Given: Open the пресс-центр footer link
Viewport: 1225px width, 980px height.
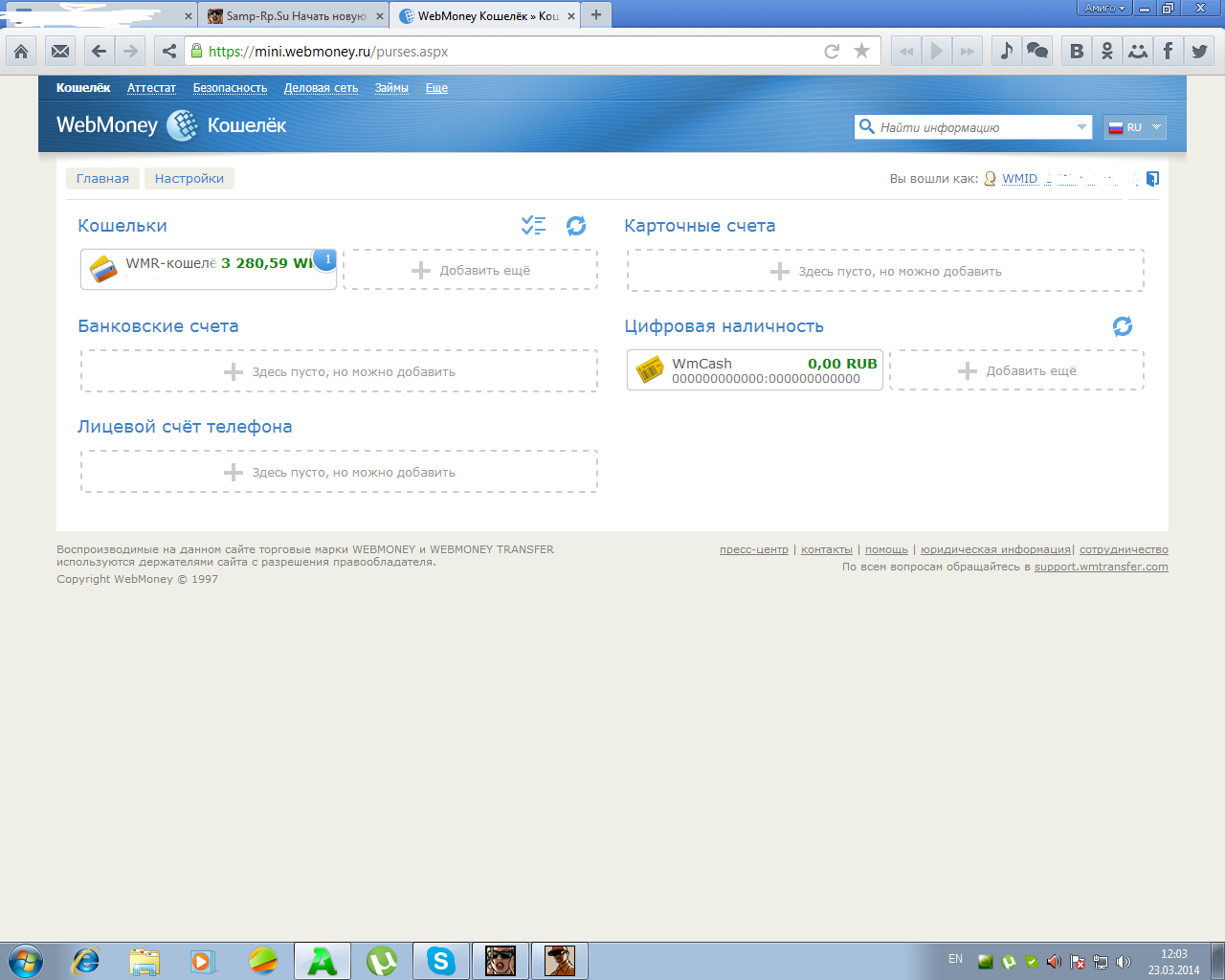Looking at the screenshot, I should click(x=754, y=549).
